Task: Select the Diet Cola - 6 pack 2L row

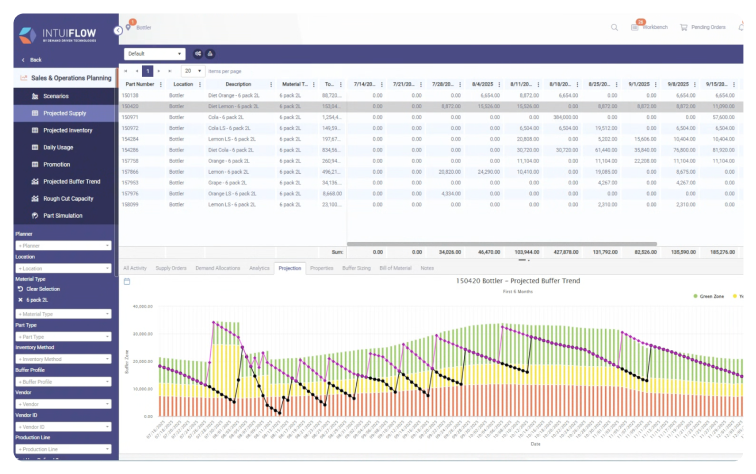Action: [431, 150]
